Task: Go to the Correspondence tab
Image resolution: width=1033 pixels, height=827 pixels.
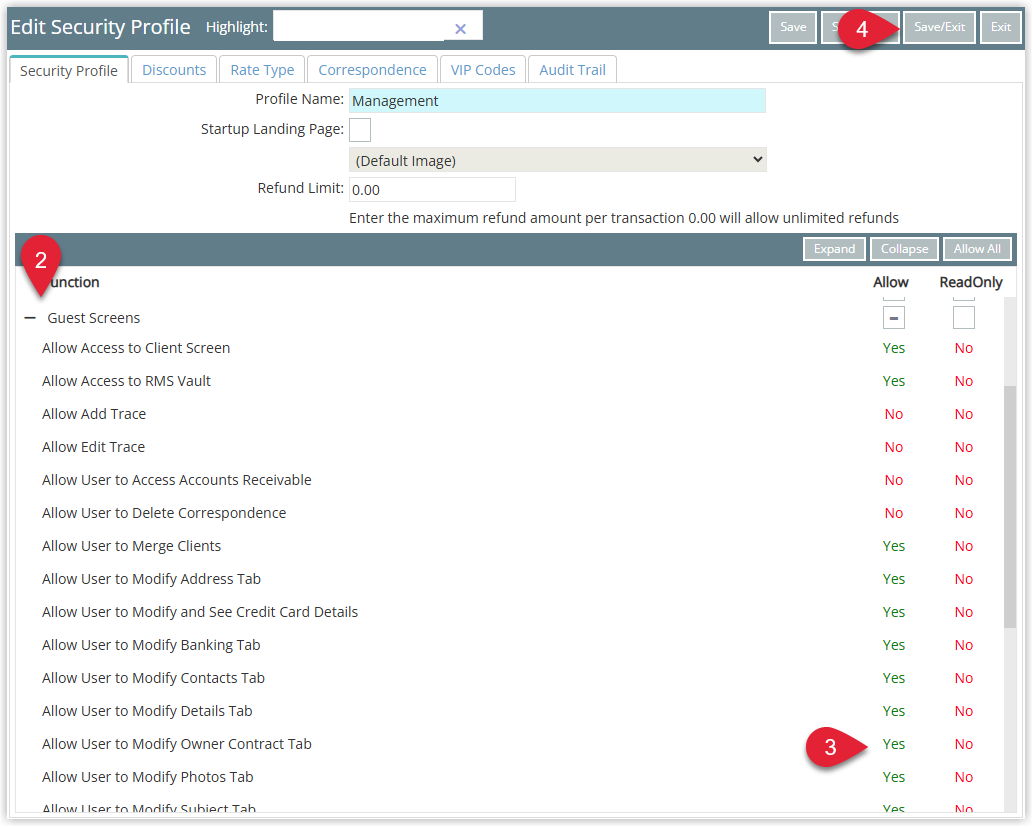Action: 372,70
